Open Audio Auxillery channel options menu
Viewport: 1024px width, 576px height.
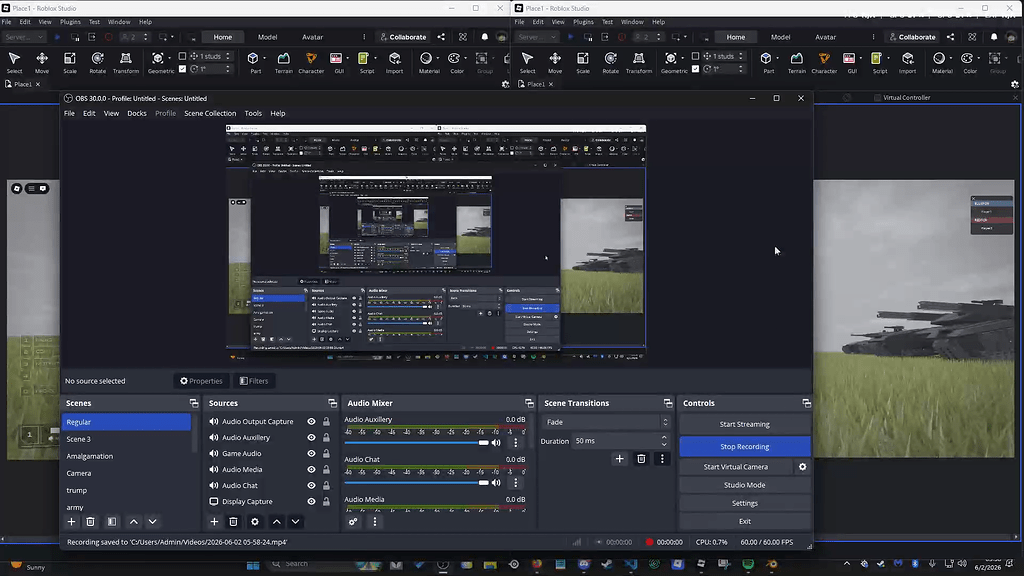(515, 443)
